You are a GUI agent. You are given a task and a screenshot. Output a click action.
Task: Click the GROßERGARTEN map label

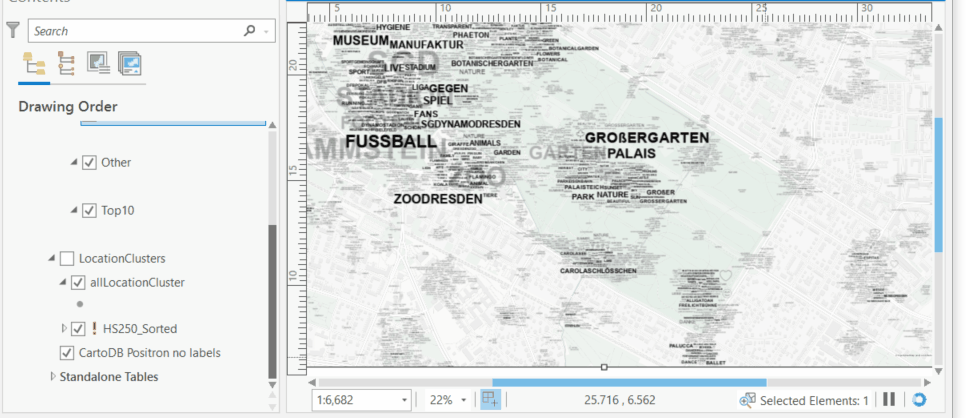click(x=647, y=137)
